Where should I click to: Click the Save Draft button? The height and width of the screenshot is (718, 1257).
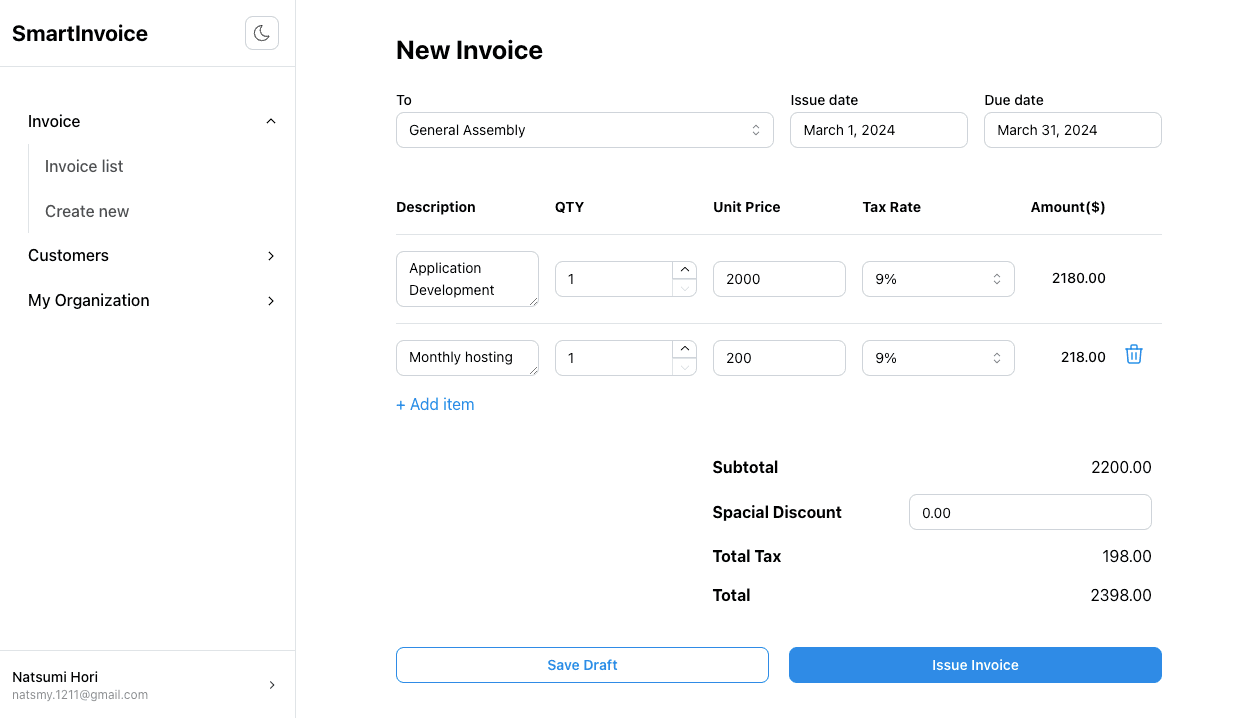tap(582, 665)
